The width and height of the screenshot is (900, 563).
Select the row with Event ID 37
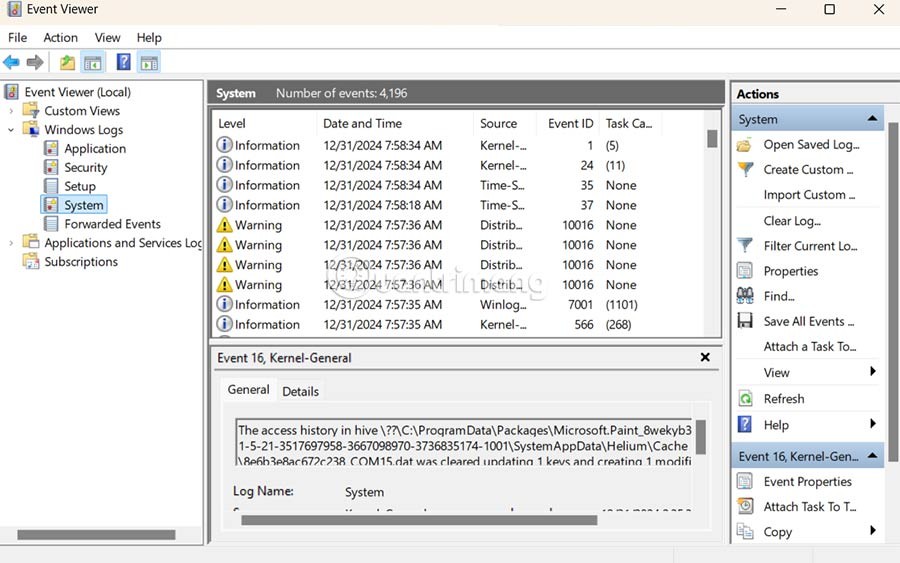pos(459,205)
